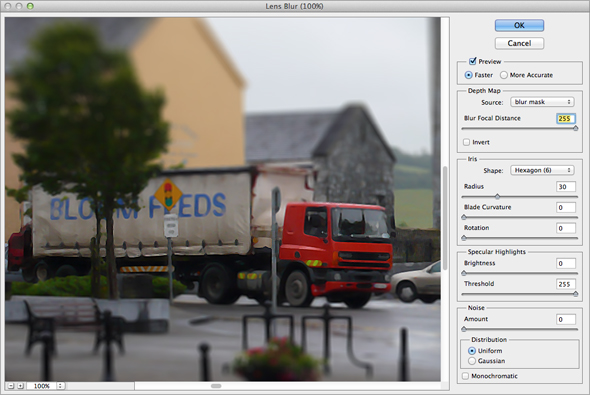Choose Gaussian noise distribution
Viewport: 590px width, 395px height.
[x=472, y=361]
